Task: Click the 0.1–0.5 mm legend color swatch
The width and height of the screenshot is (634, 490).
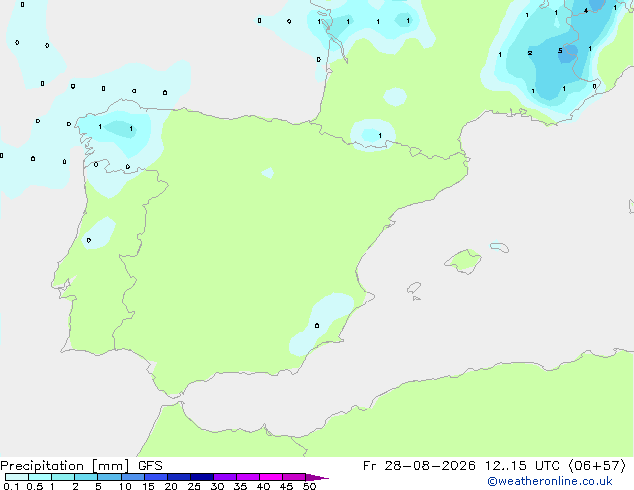Action: click(x=17, y=477)
